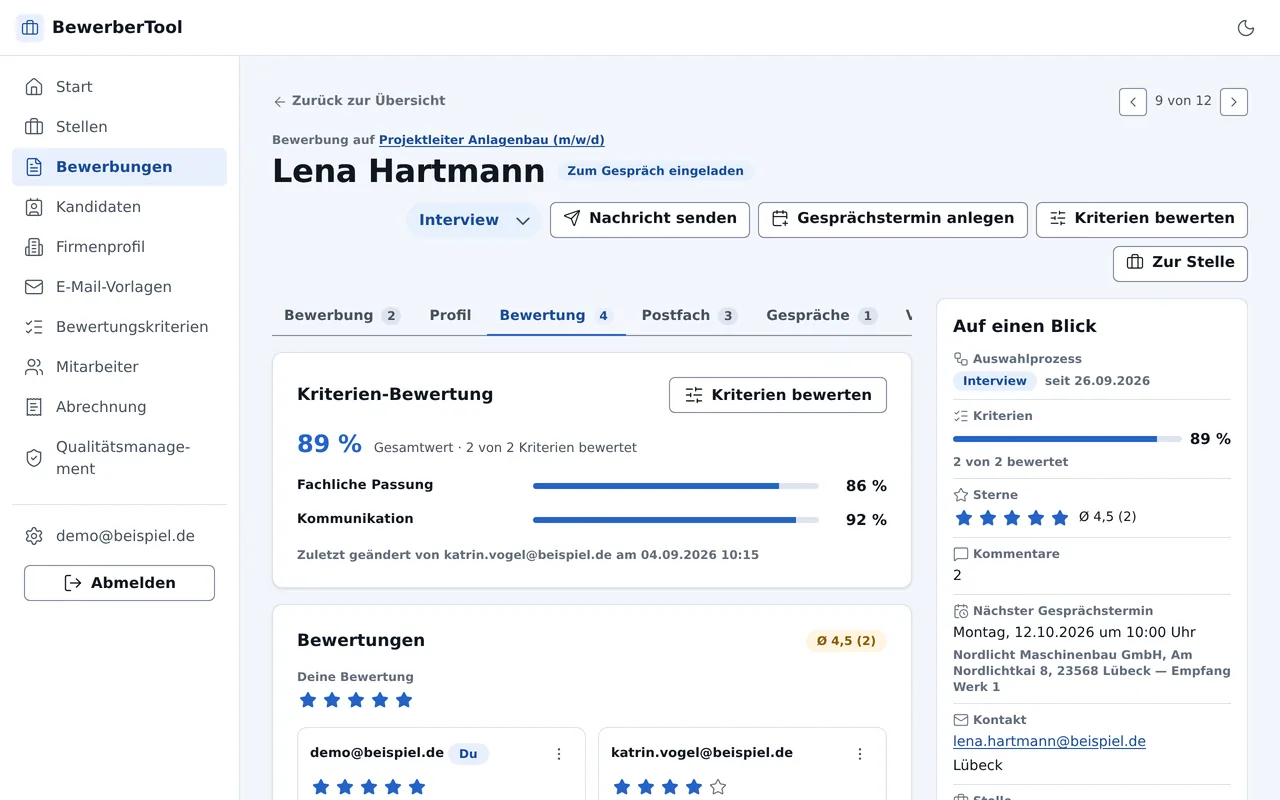The width and height of the screenshot is (1280, 800).
Task: Click the Firmenprofil building icon
Action: click(34, 247)
